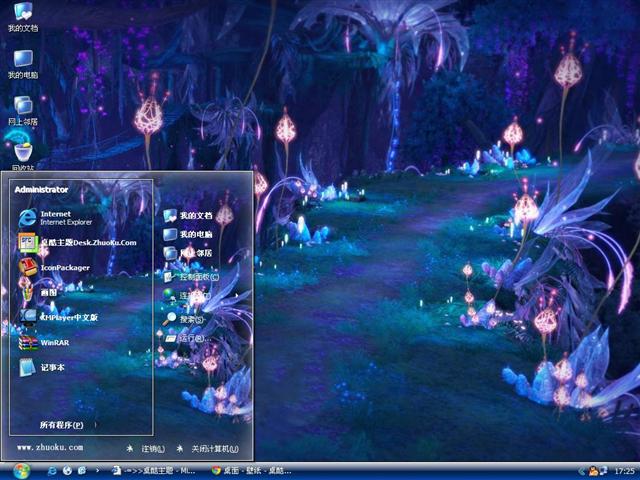Open the 网上邻居 desktop icon

(23, 111)
